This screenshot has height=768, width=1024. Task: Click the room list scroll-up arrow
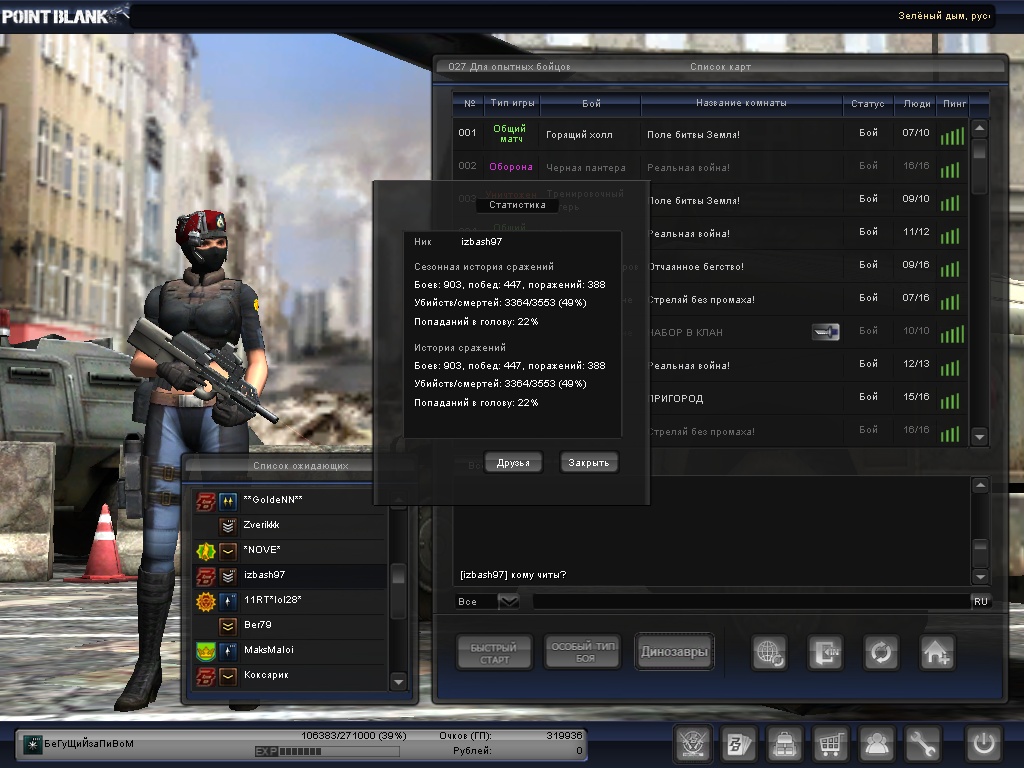coord(980,128)
